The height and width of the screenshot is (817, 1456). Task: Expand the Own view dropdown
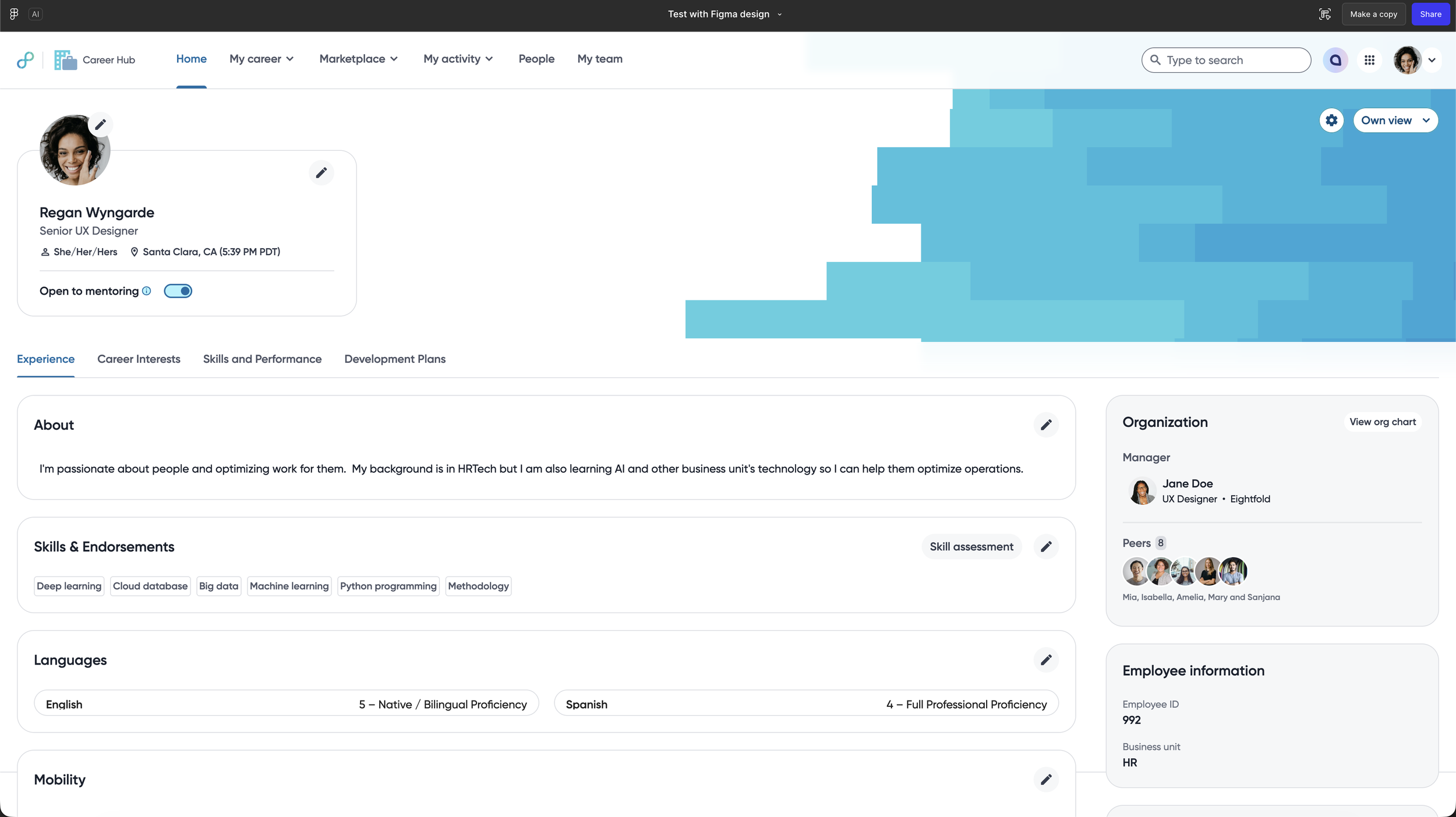click(1395, 121)
